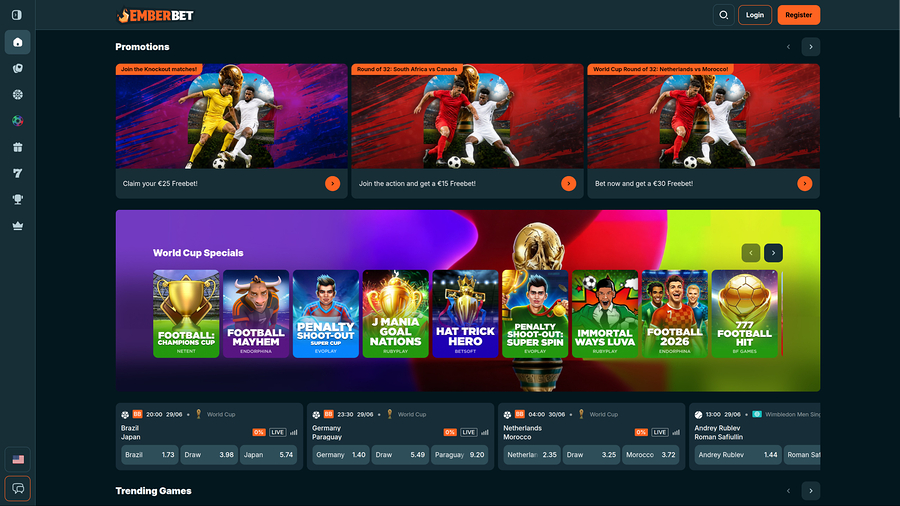Go to previous World Cup Specials games
The image size is (900, 506).
click(x=751, y=253)
